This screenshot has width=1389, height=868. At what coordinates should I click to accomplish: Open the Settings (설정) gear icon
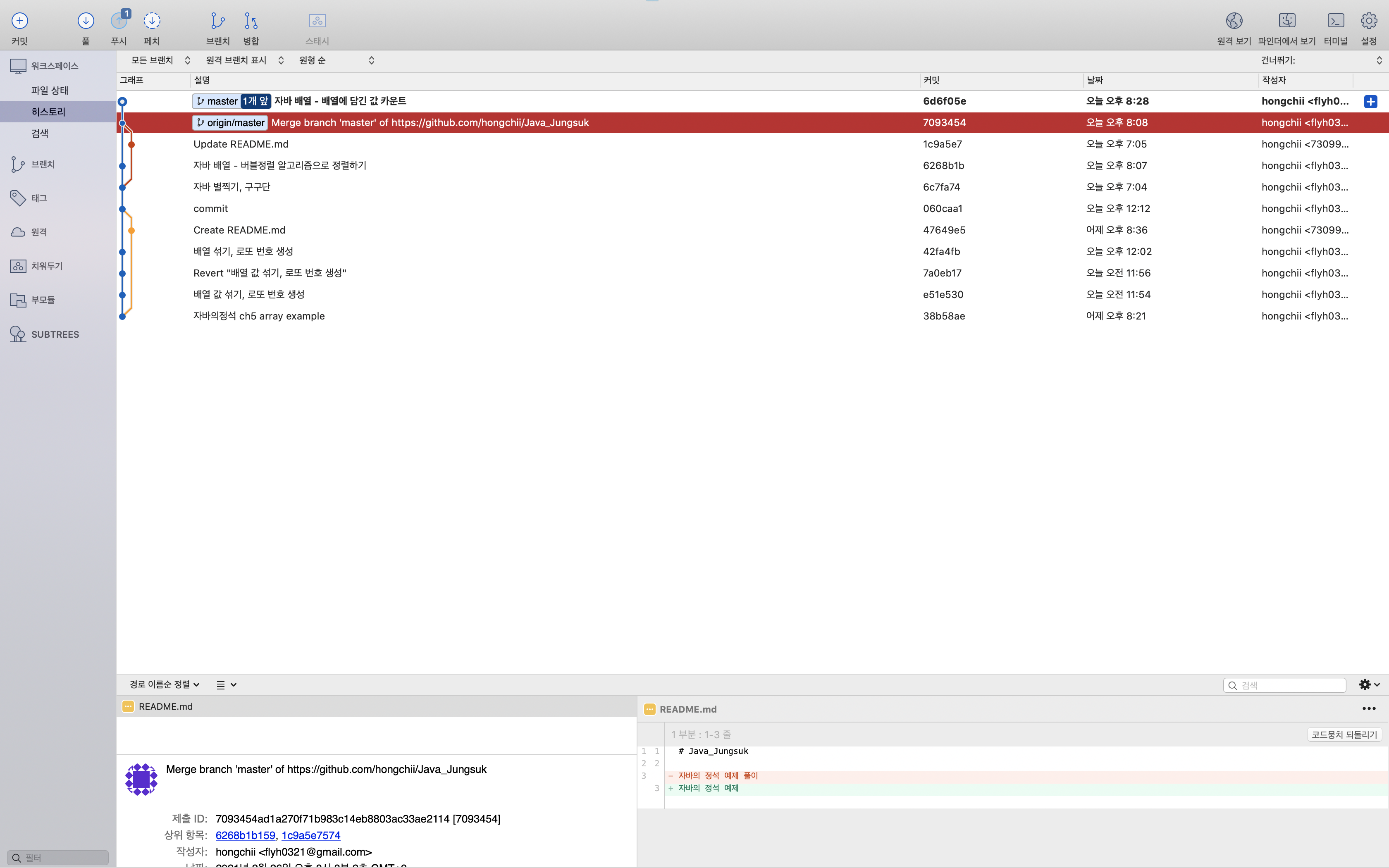coord(1369,21)
